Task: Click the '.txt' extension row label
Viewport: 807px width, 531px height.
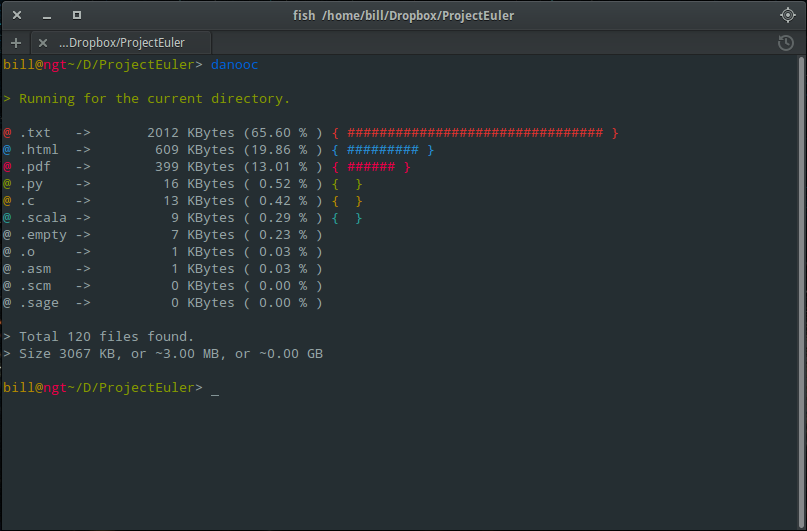Action: [x=35, y=133]
